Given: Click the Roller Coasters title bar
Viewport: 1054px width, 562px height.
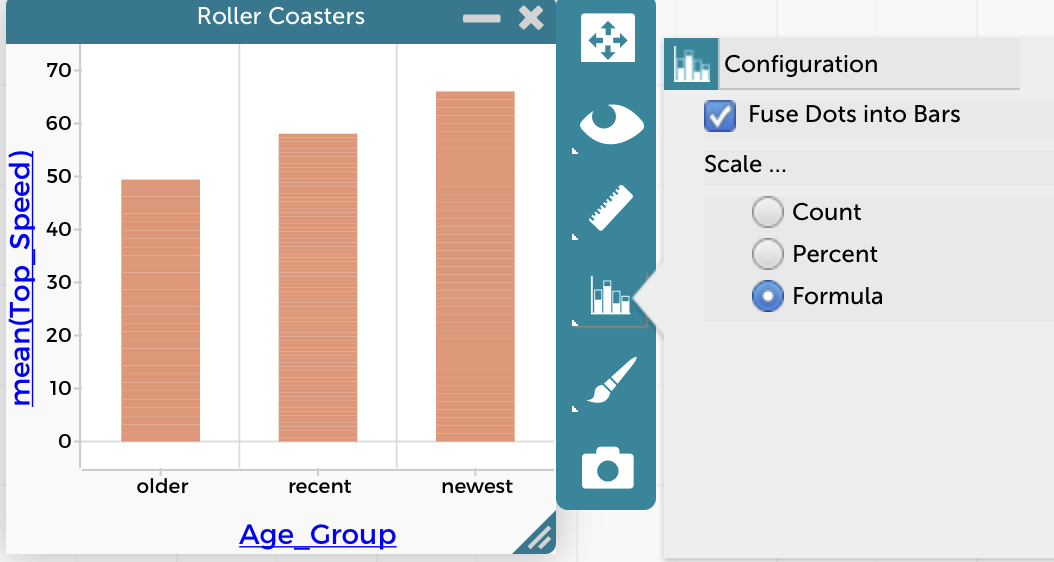Looking at the screenshot, I should pyautogui.click(x=281, y=17).
